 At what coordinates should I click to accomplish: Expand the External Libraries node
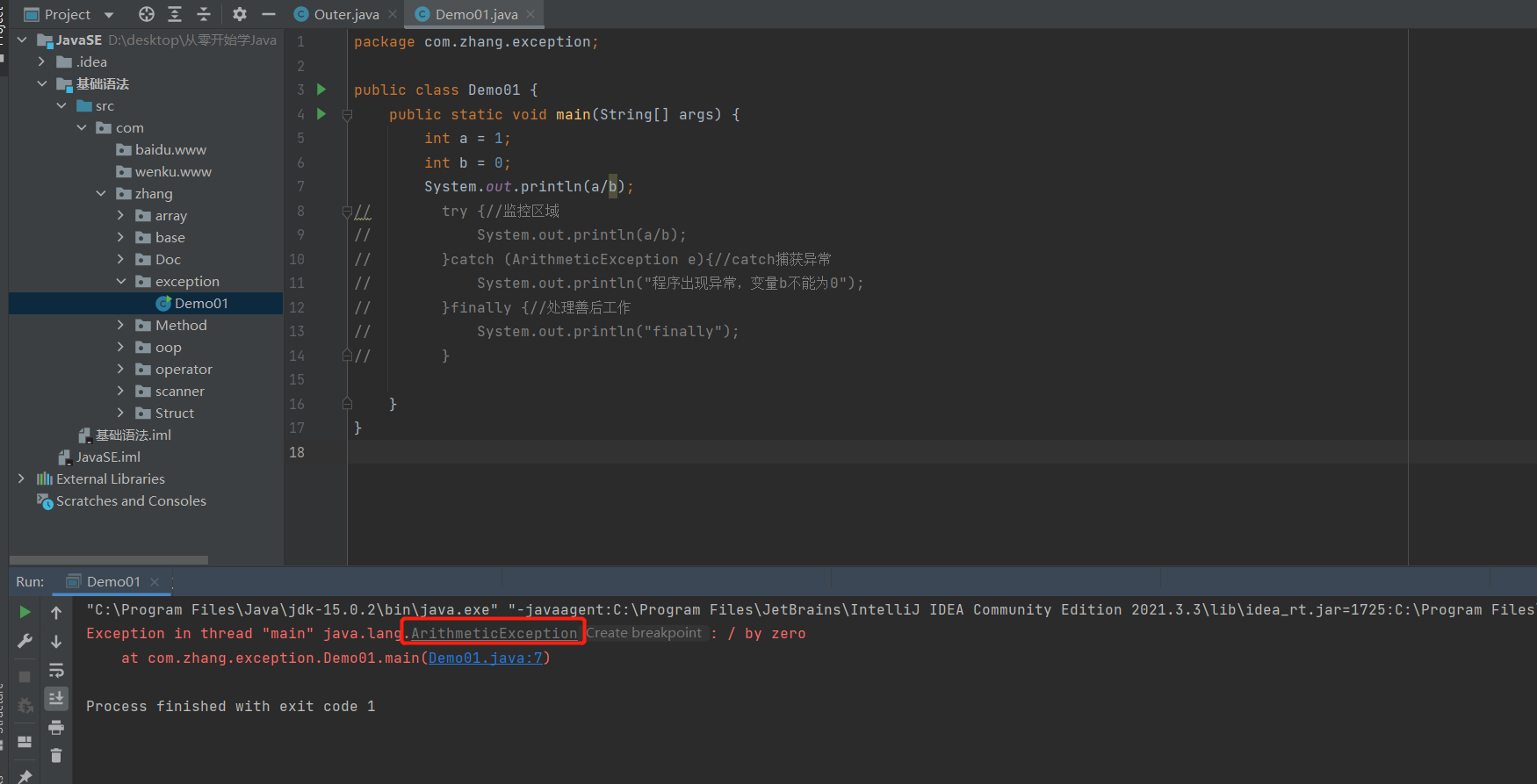pyautogui.click(x=22, y=478)
